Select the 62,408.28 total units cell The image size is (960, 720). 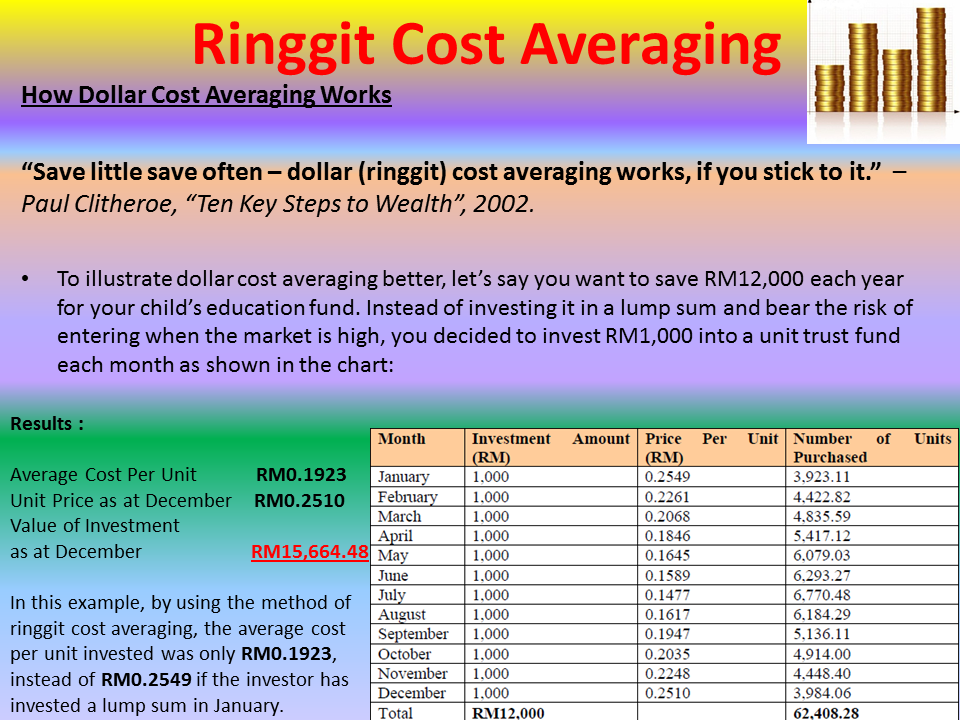(x=822, y=712)
